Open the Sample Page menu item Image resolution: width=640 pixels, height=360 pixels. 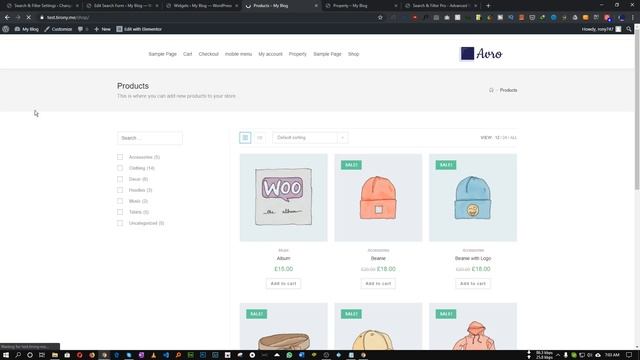(x=327, y=54)
